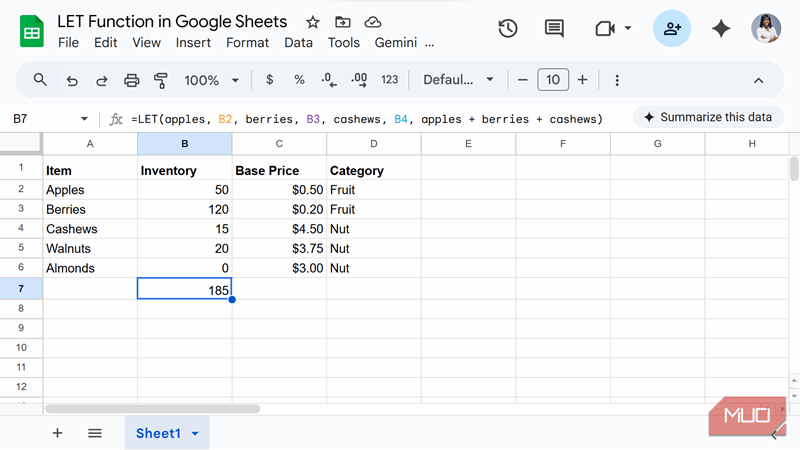Image resolution: width=800 pixels, height=450 pixels.
Task: Open the account profile picture
Action: pyautogui.click(x=766, y=29)
